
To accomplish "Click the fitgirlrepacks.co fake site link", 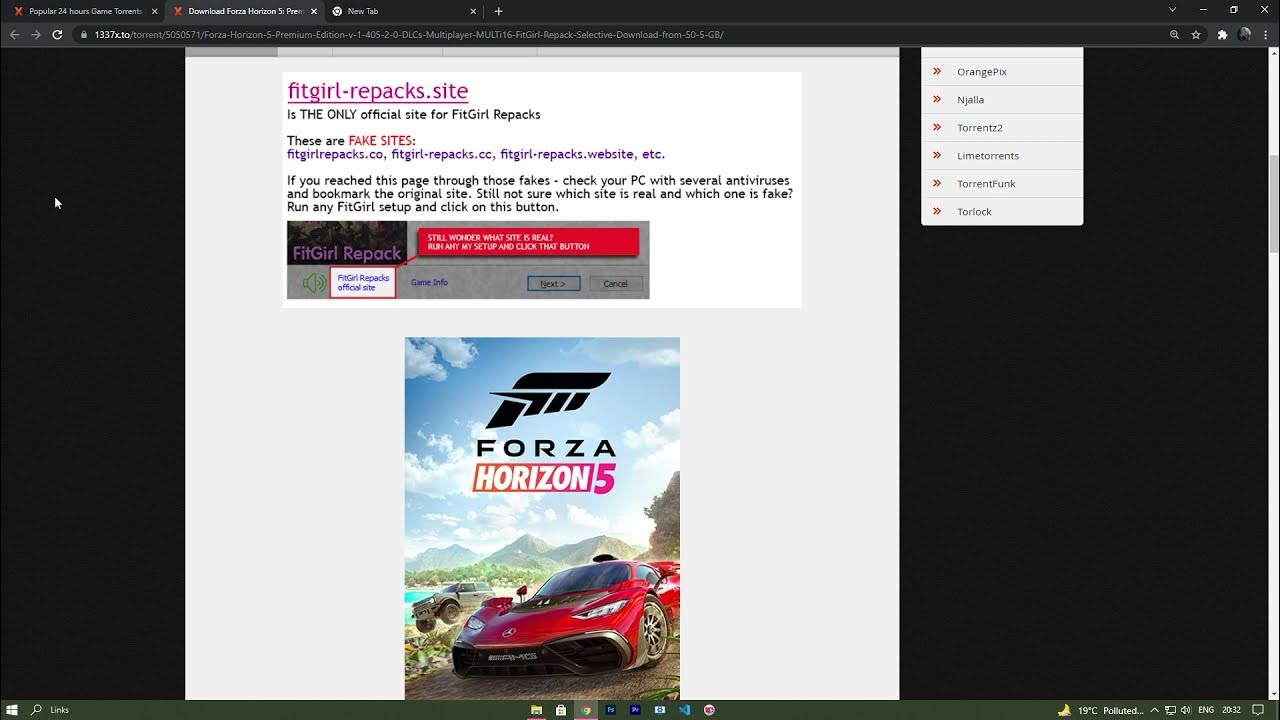I will pyautogui.click(x=335, y=154).
